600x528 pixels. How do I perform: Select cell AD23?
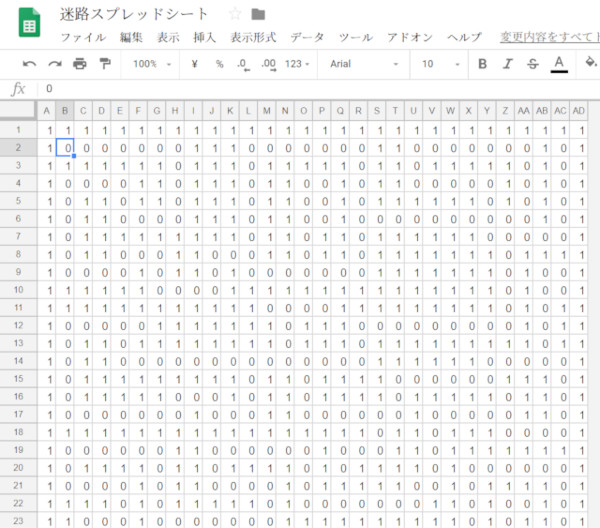click(x=579, y=521)
